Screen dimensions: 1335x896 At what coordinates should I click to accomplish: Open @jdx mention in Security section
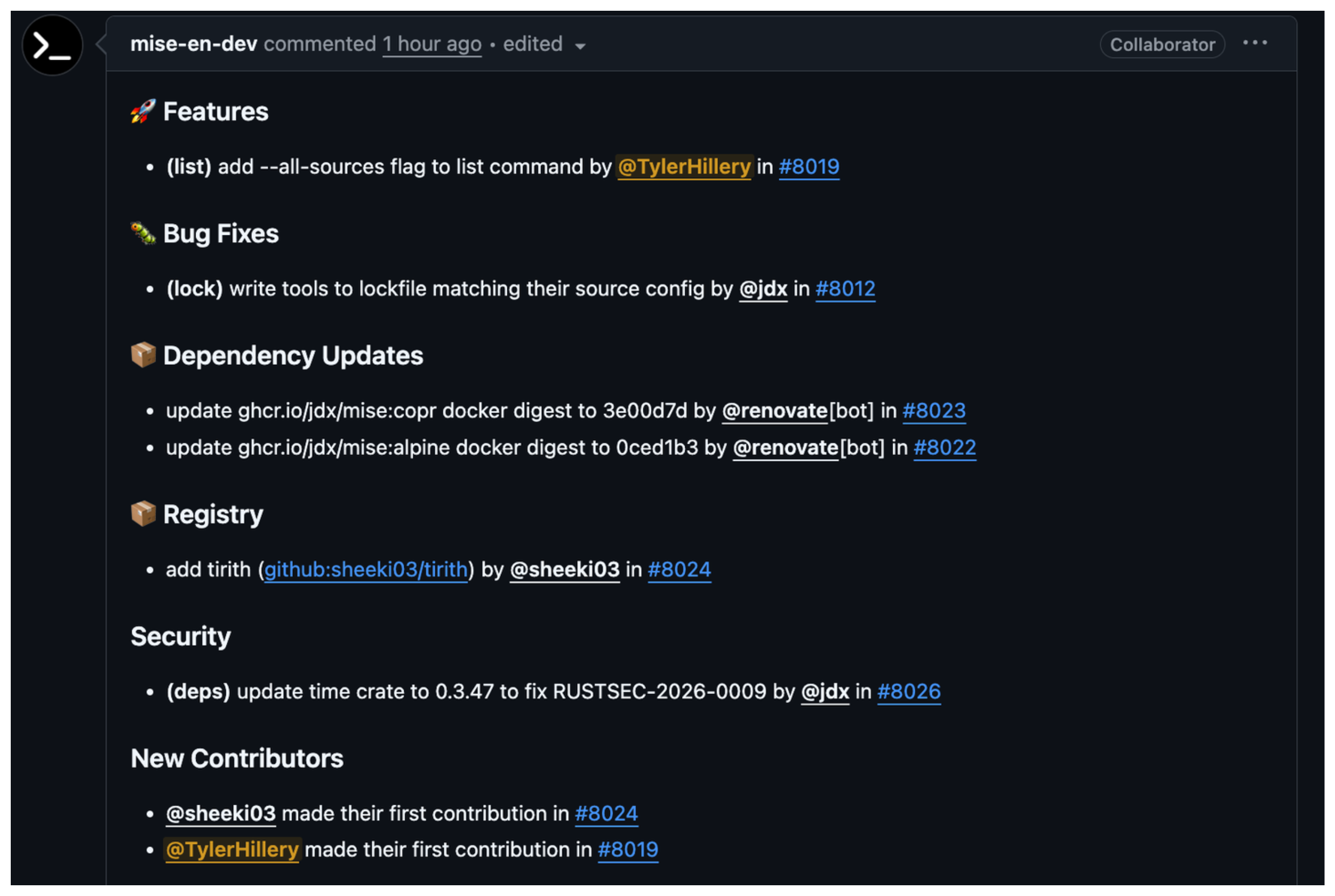tap(824, 692)
